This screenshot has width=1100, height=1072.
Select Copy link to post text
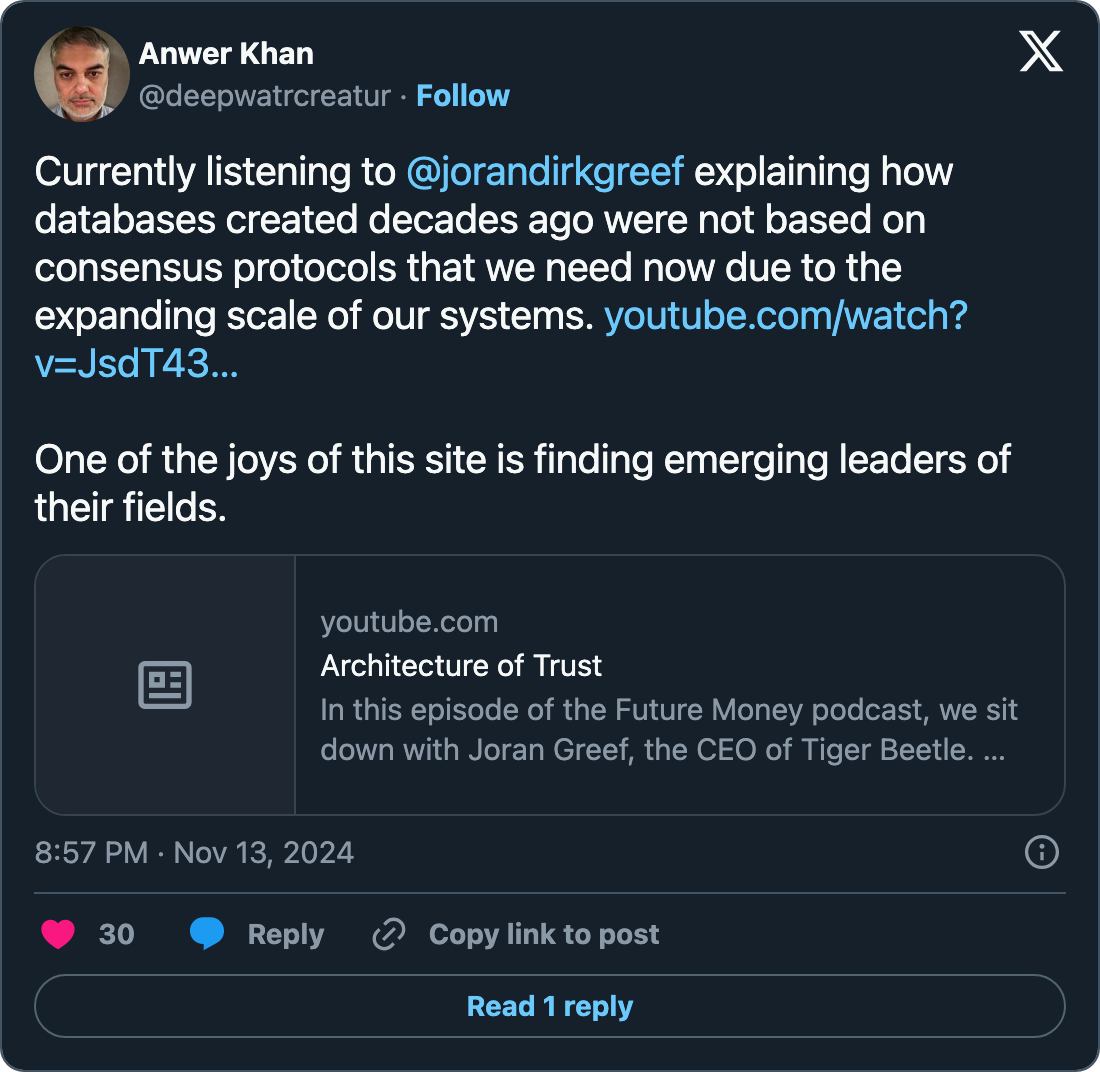pyautogui.click(x=544, y=935)
